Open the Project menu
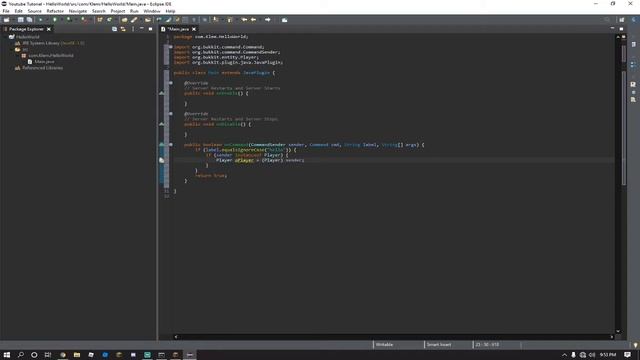The image size is (640, 360). coord(118,11)
